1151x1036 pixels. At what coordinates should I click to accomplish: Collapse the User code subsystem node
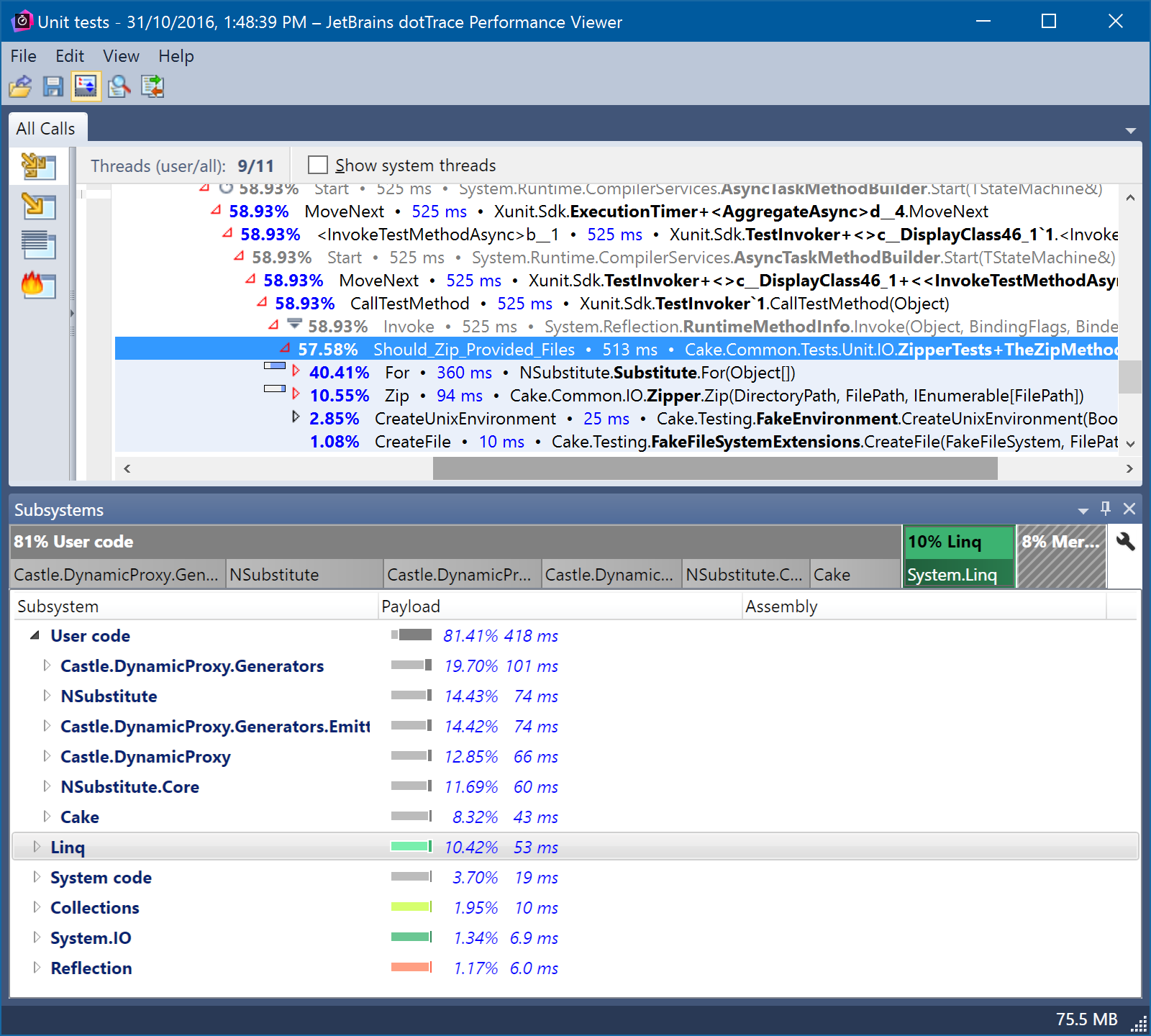click(x=34, y=635)
